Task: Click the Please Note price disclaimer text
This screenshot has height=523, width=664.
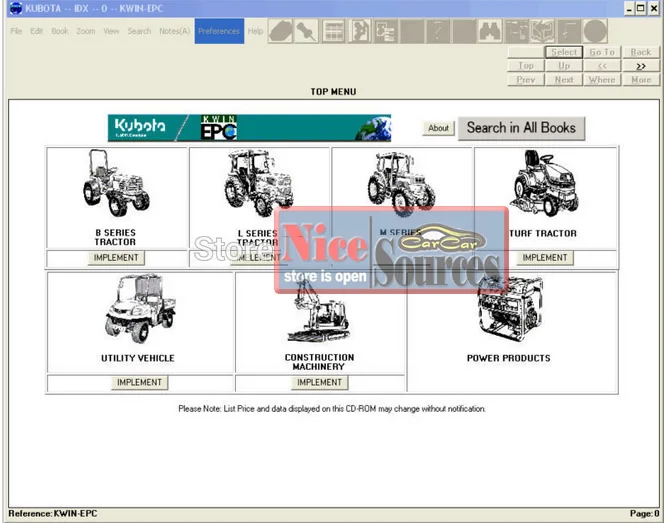Action: 332,409
